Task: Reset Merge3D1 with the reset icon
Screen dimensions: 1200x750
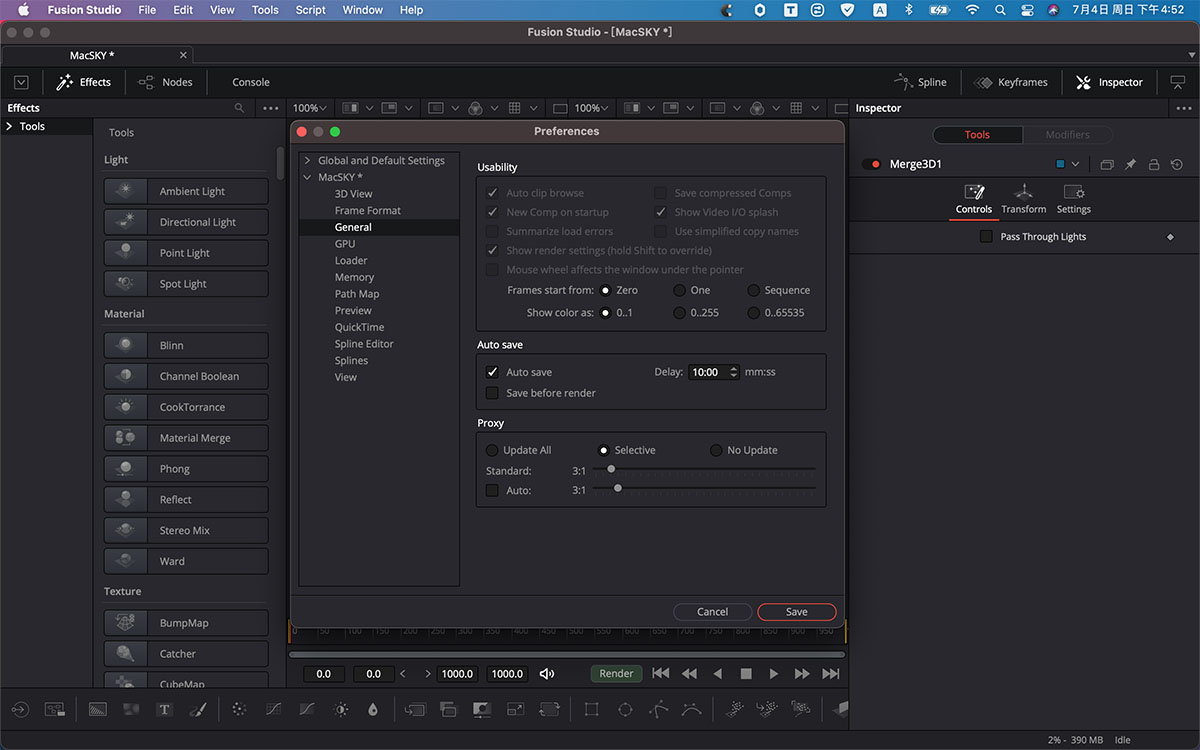Action: point(1177,164)
